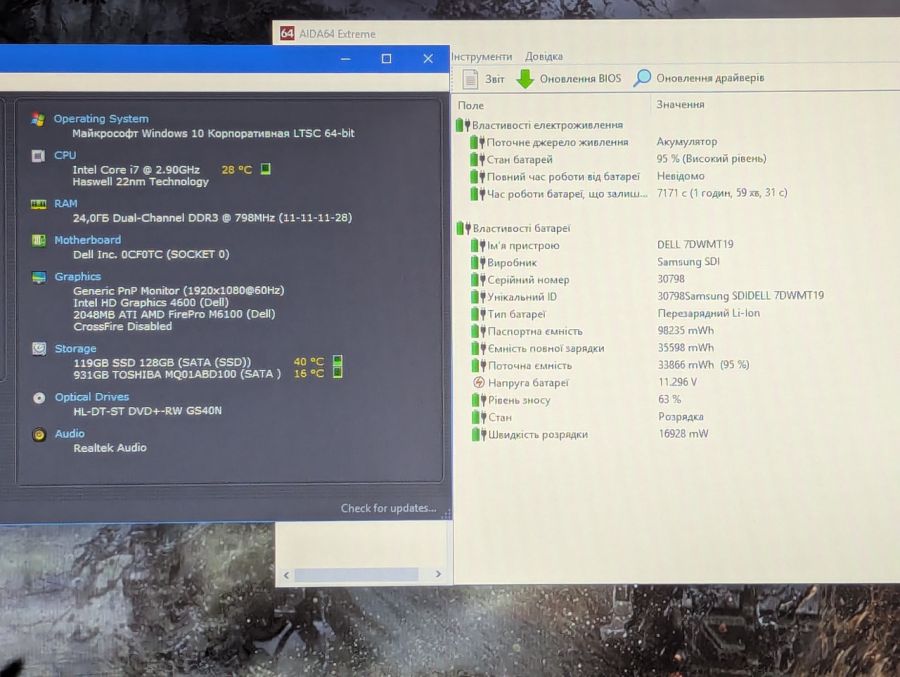900x677 pixels.
Task: Click the 95 % (Високий рівень) value
Action: point(711,158)
